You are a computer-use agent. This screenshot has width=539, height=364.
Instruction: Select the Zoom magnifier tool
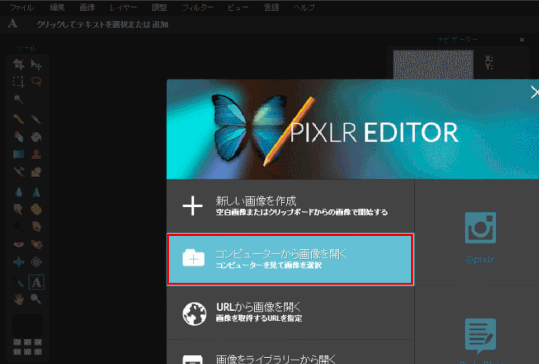point(36,299)
